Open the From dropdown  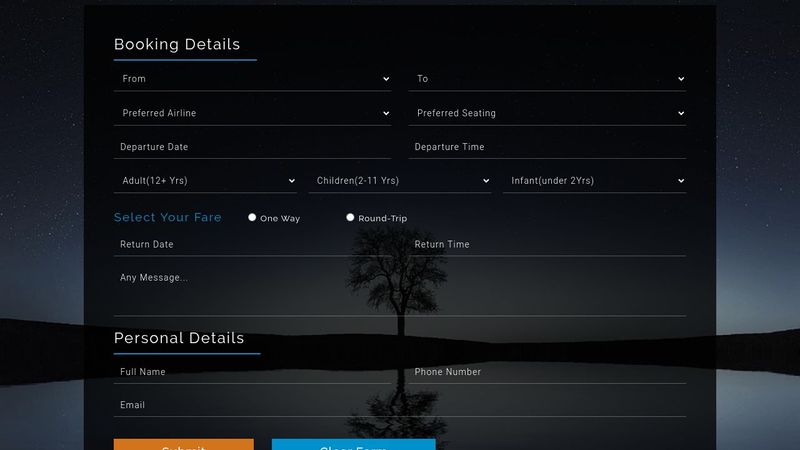[253, 79]
